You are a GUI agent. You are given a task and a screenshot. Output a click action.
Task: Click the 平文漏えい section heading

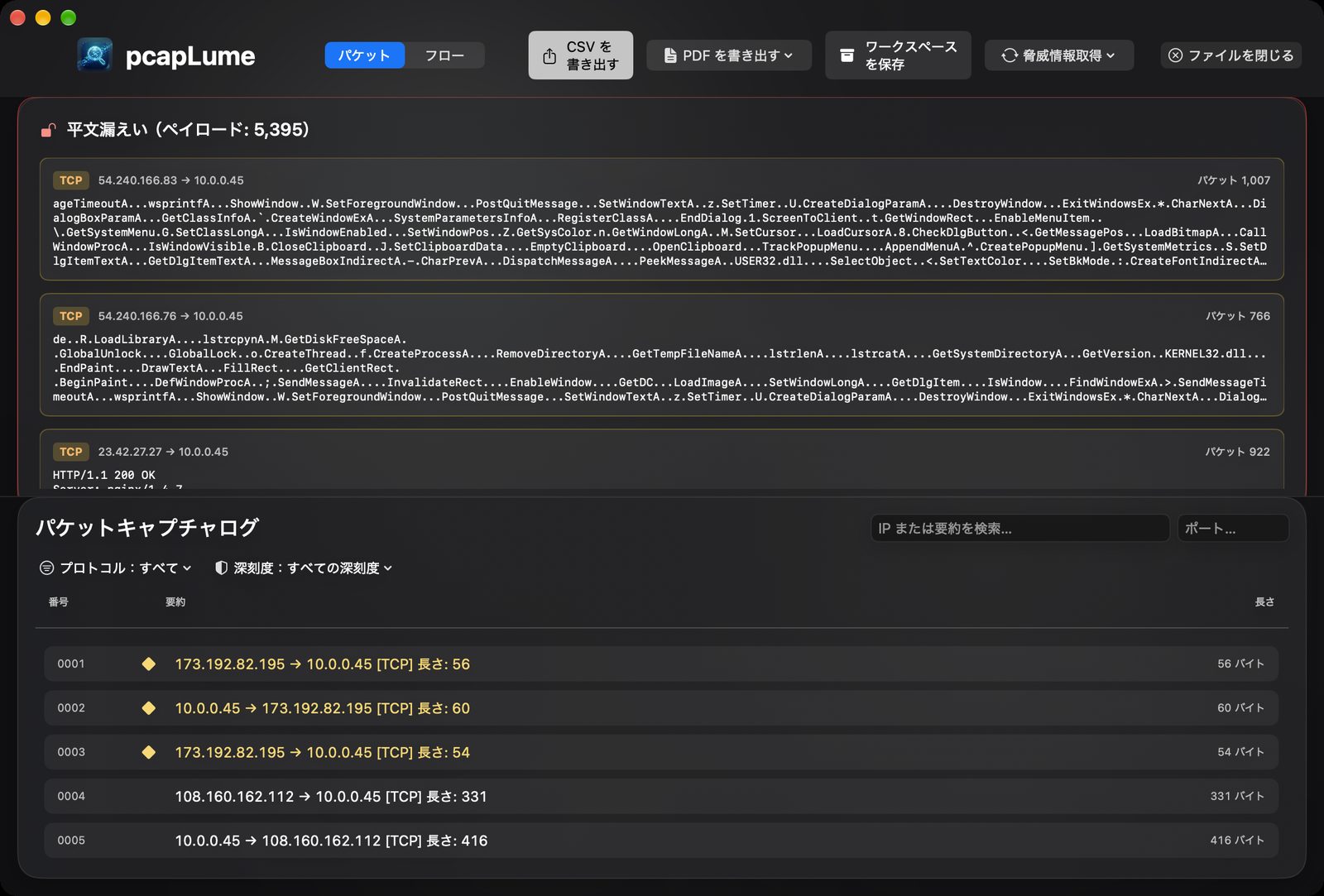pos(188,130)
